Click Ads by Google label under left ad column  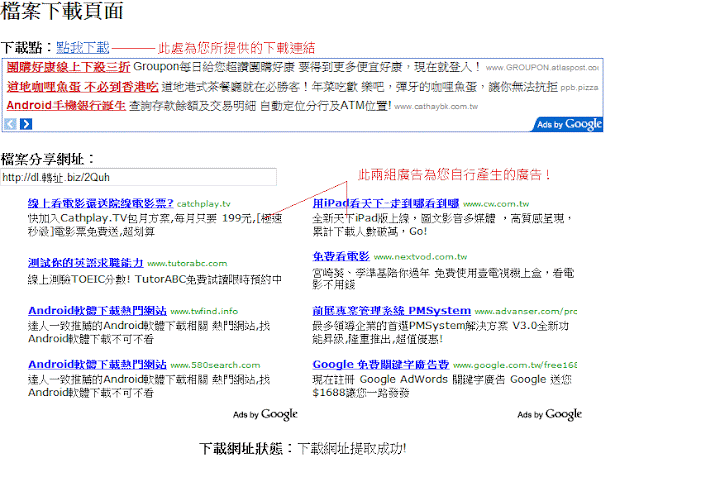(x=265, y=415)
